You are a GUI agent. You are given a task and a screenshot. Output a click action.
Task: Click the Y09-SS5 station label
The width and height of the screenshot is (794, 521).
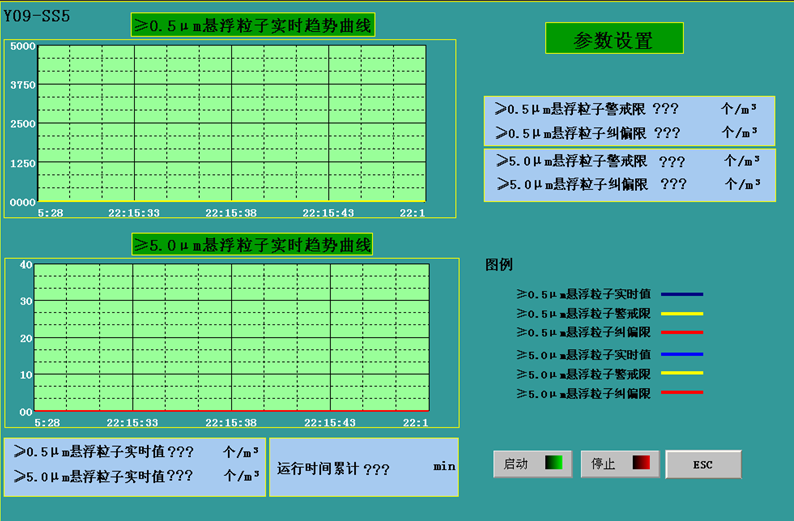click(37, 16)
